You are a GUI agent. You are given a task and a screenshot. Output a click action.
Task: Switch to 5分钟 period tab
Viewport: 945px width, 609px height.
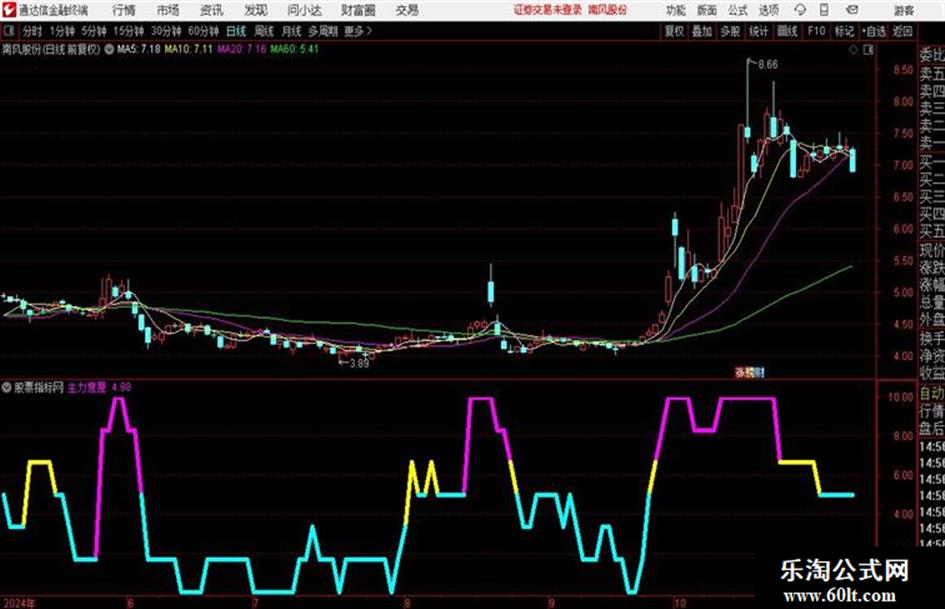94,31
